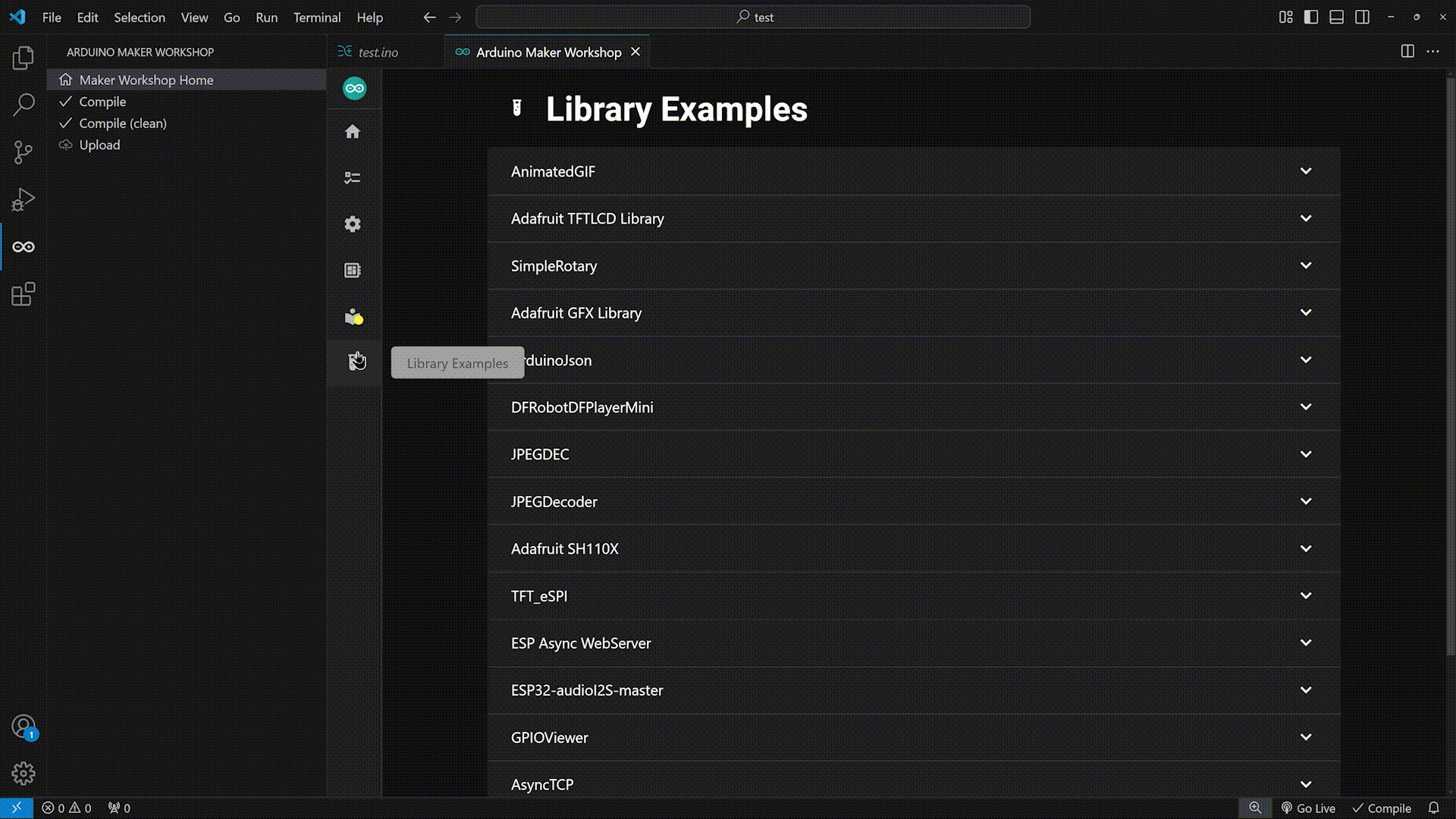
Task: Toggle the secondary side bar layout icon
Action: (x=1363, y=17)
